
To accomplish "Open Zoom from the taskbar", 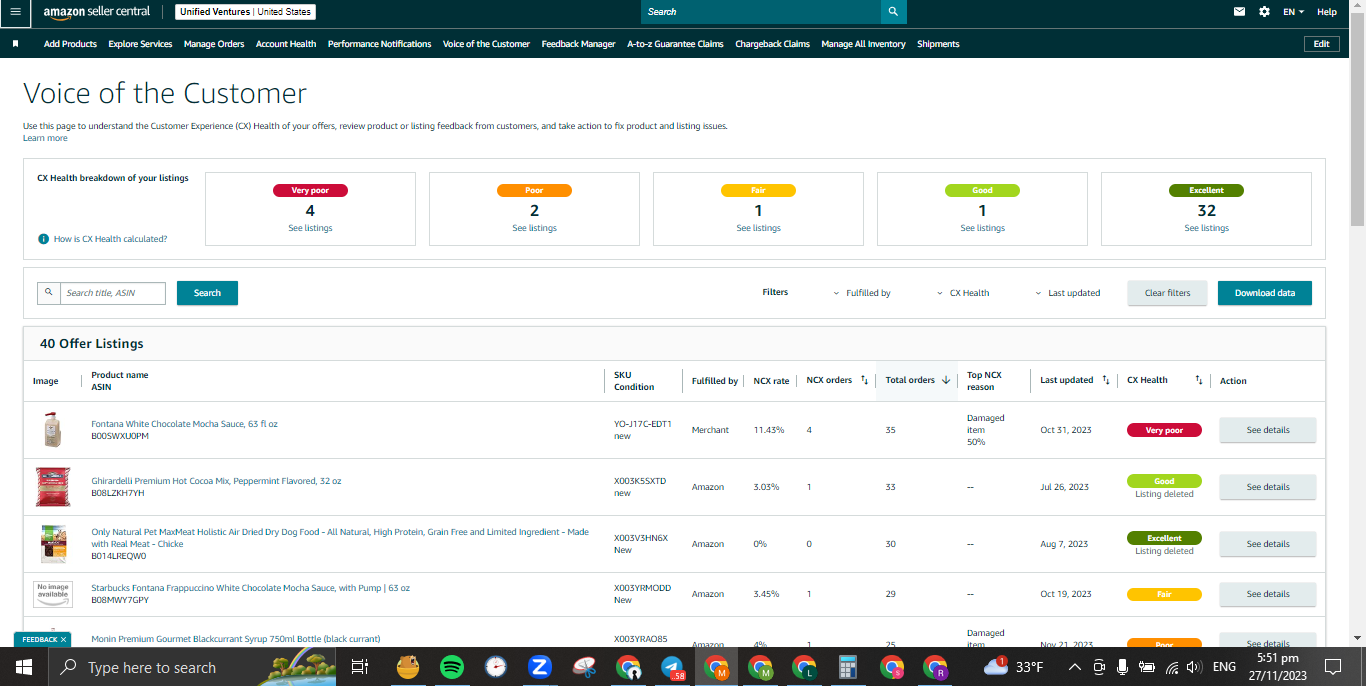I will point(541,666).
